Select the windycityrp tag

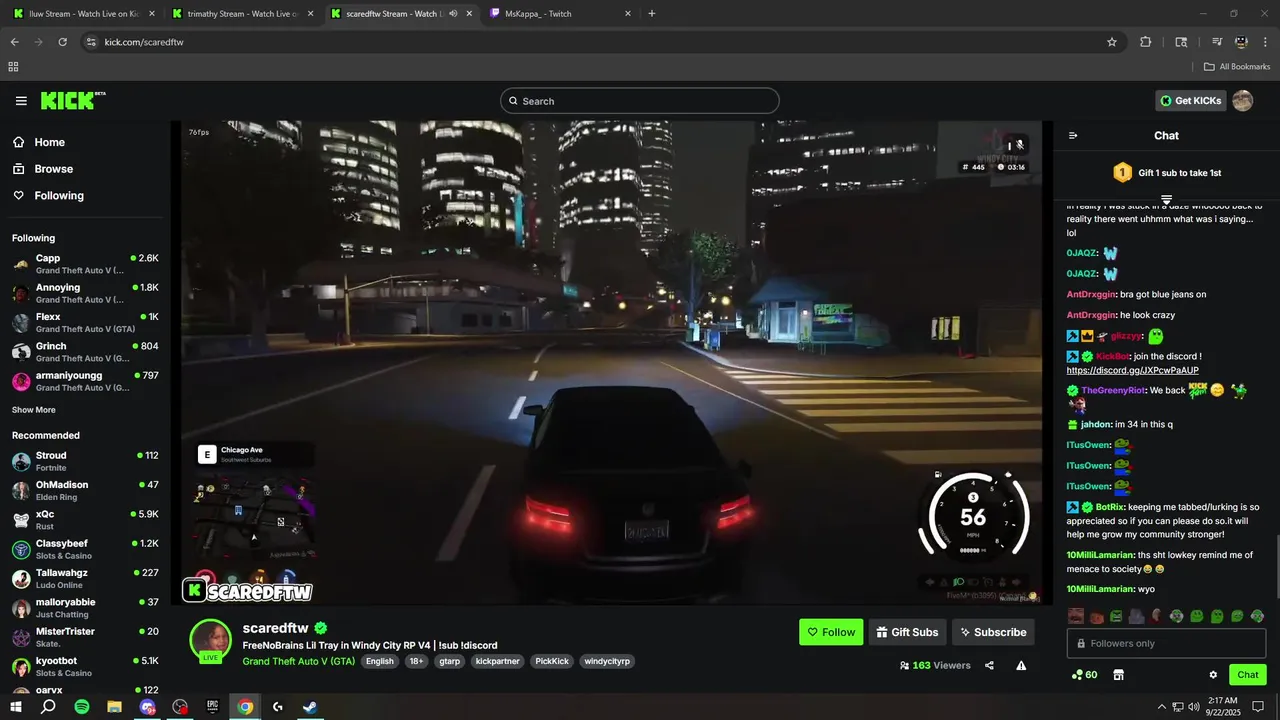click(607, 661)
